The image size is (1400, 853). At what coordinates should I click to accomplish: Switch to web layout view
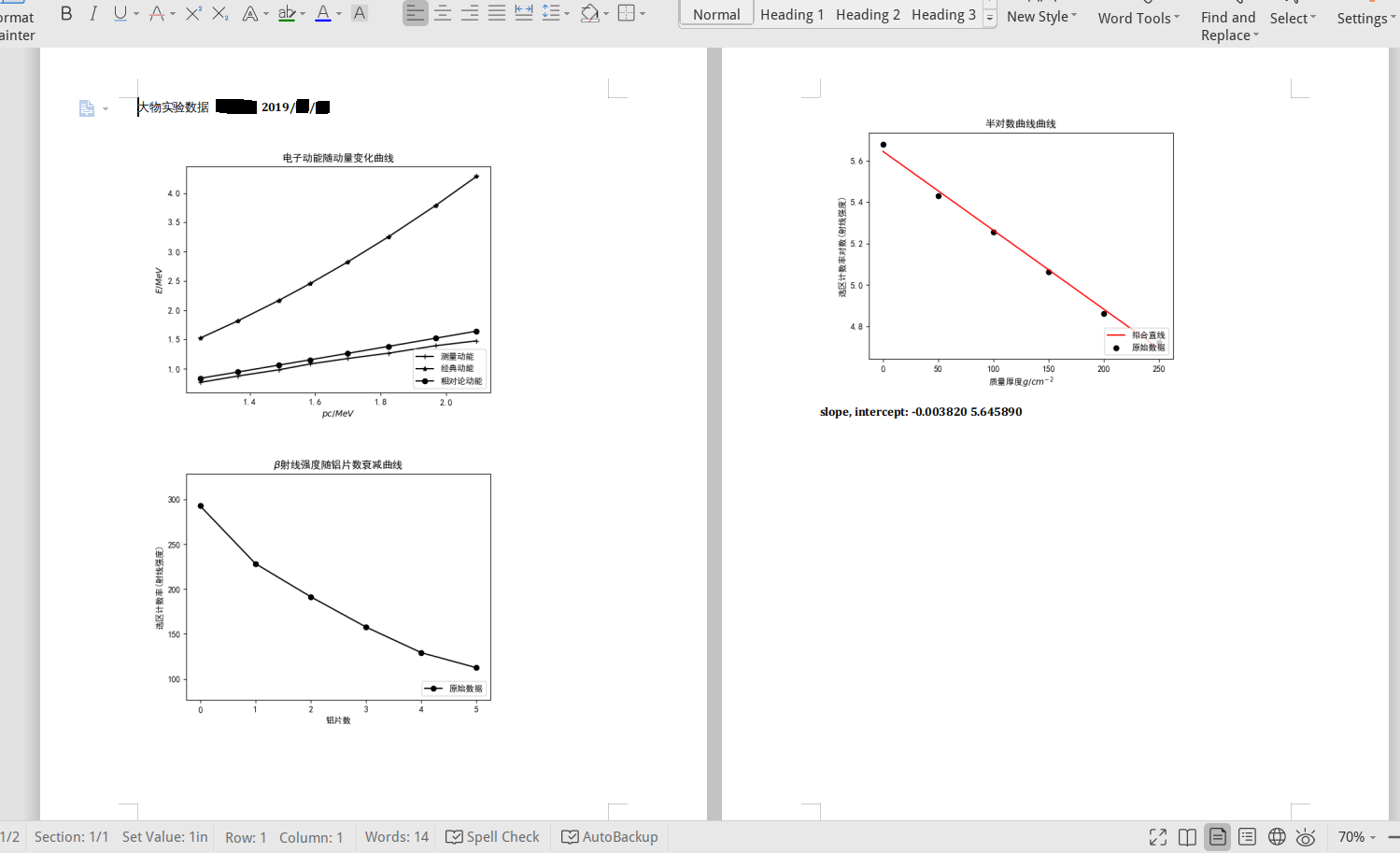[1277, 837]
